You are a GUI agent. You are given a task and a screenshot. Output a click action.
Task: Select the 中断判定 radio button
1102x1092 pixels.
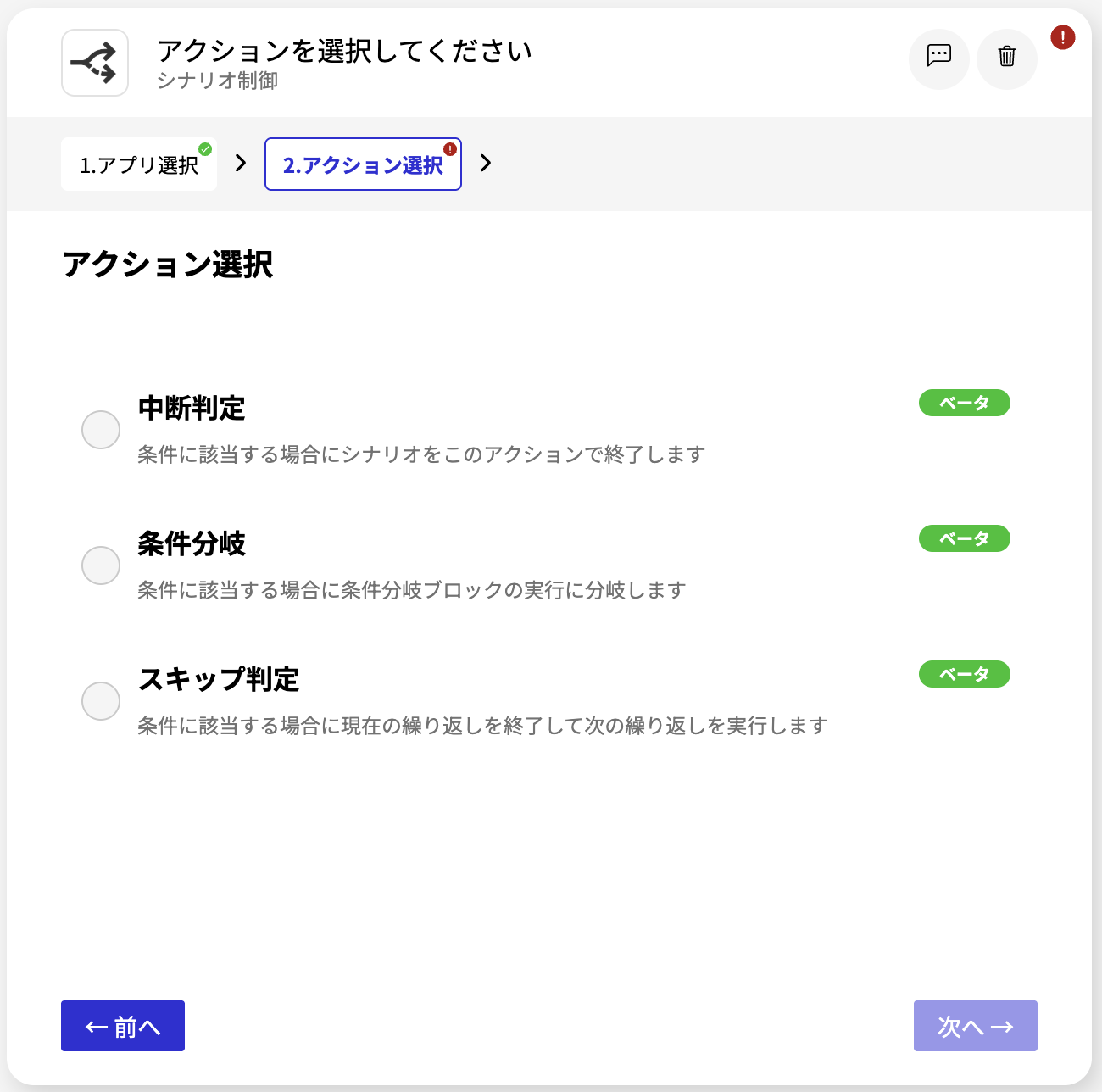click(x=101, y=430)
